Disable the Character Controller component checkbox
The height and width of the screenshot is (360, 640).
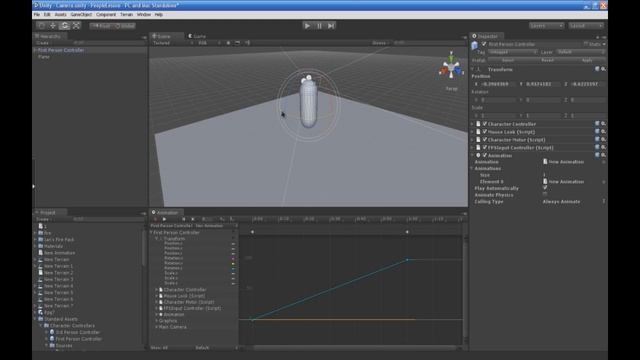tap(485, 124)
